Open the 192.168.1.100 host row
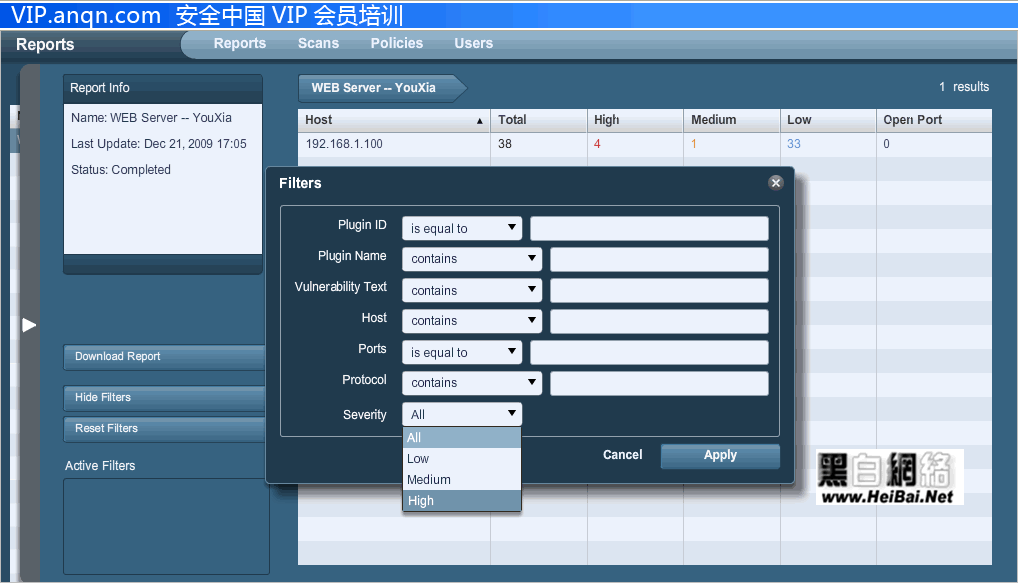 coord(344,144)
